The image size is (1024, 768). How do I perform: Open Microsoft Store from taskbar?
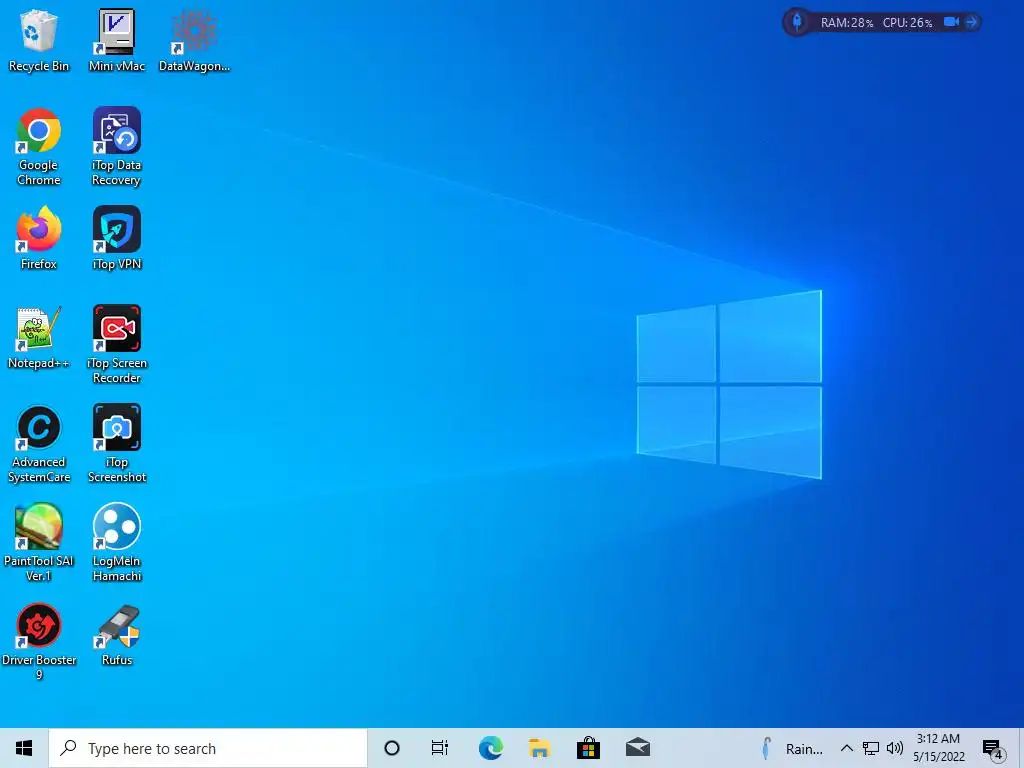[588, 748]
